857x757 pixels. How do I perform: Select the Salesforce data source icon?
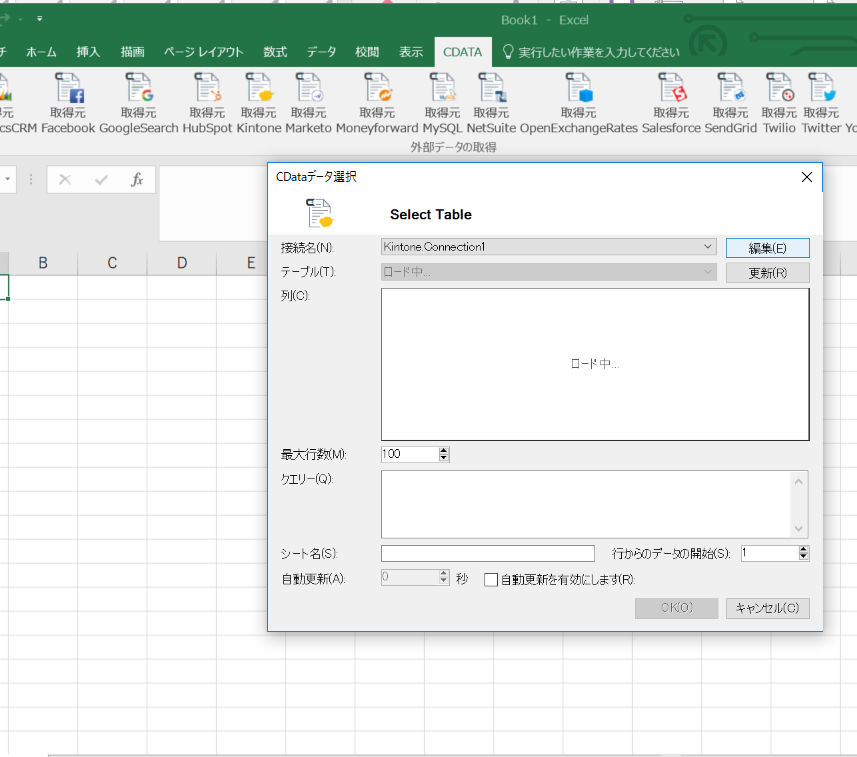670,95
